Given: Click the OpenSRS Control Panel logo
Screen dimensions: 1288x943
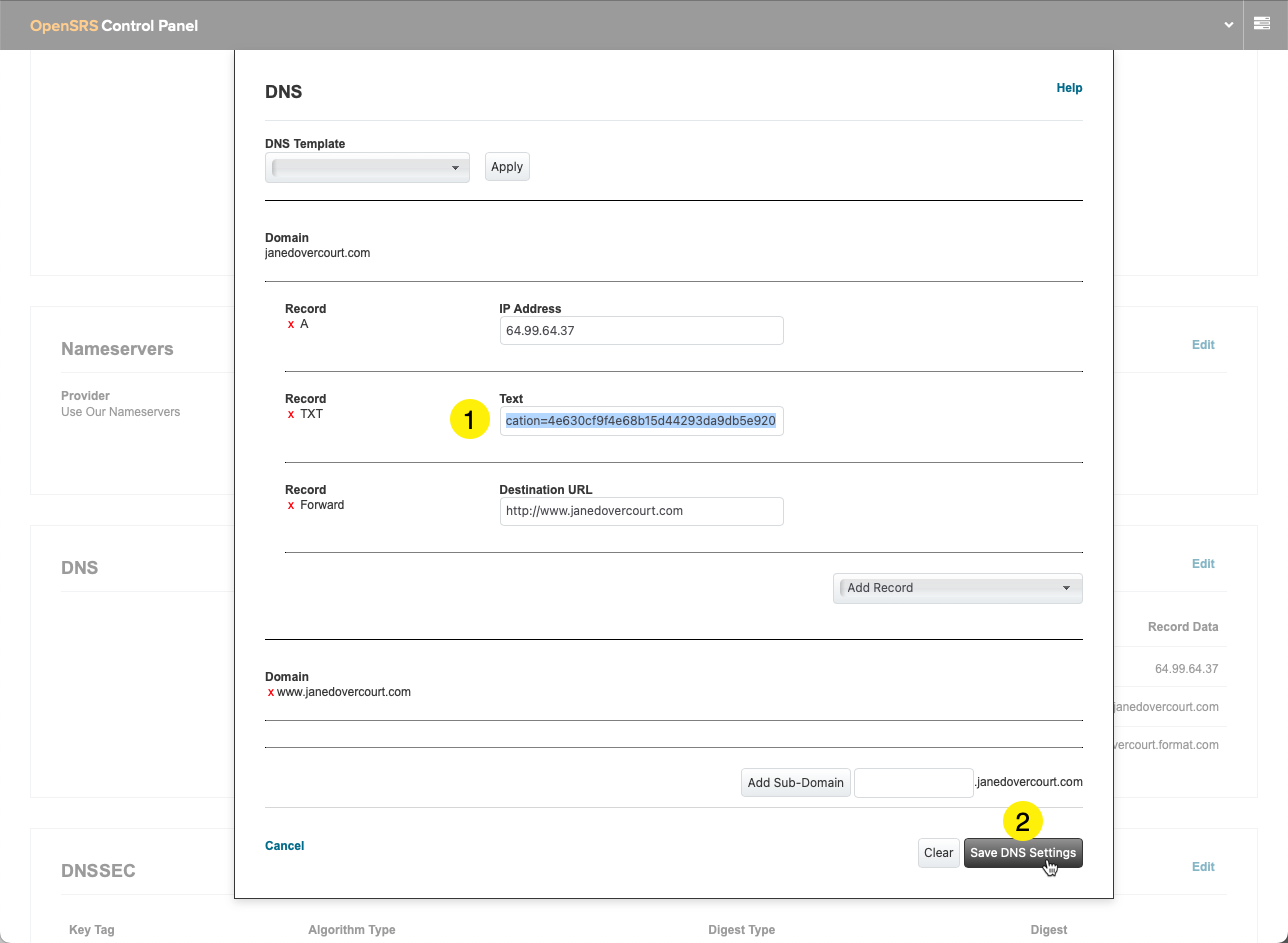Looking at the screenshot, I should click(x=114, y=25).
